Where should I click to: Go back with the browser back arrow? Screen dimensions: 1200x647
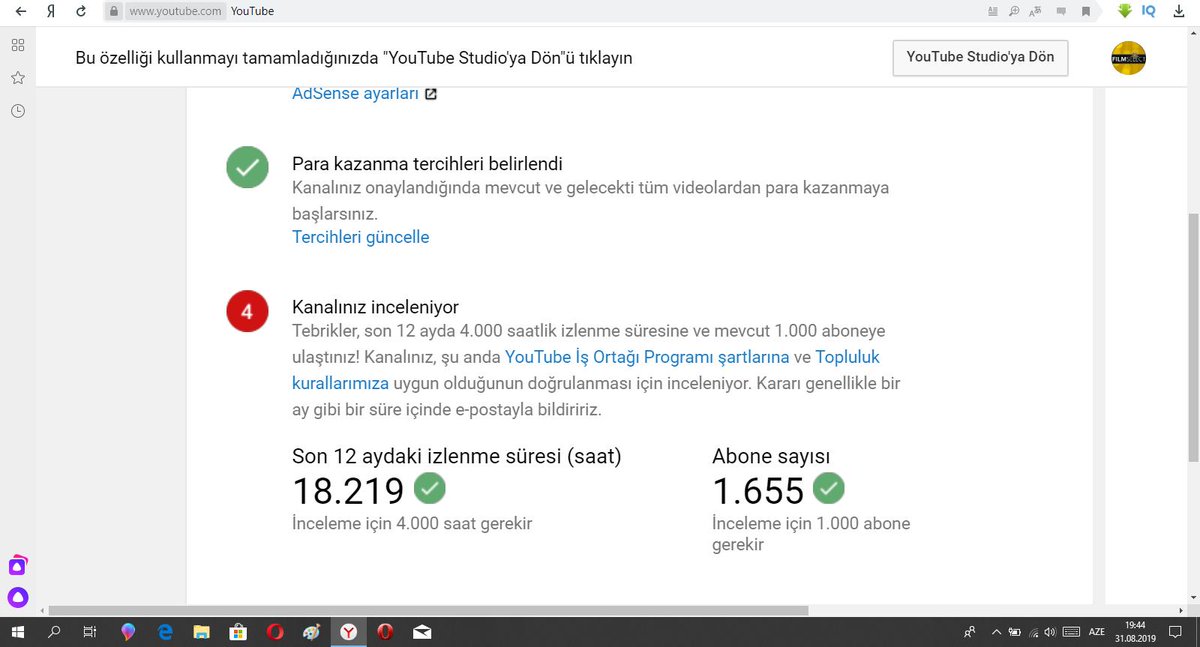20,11
